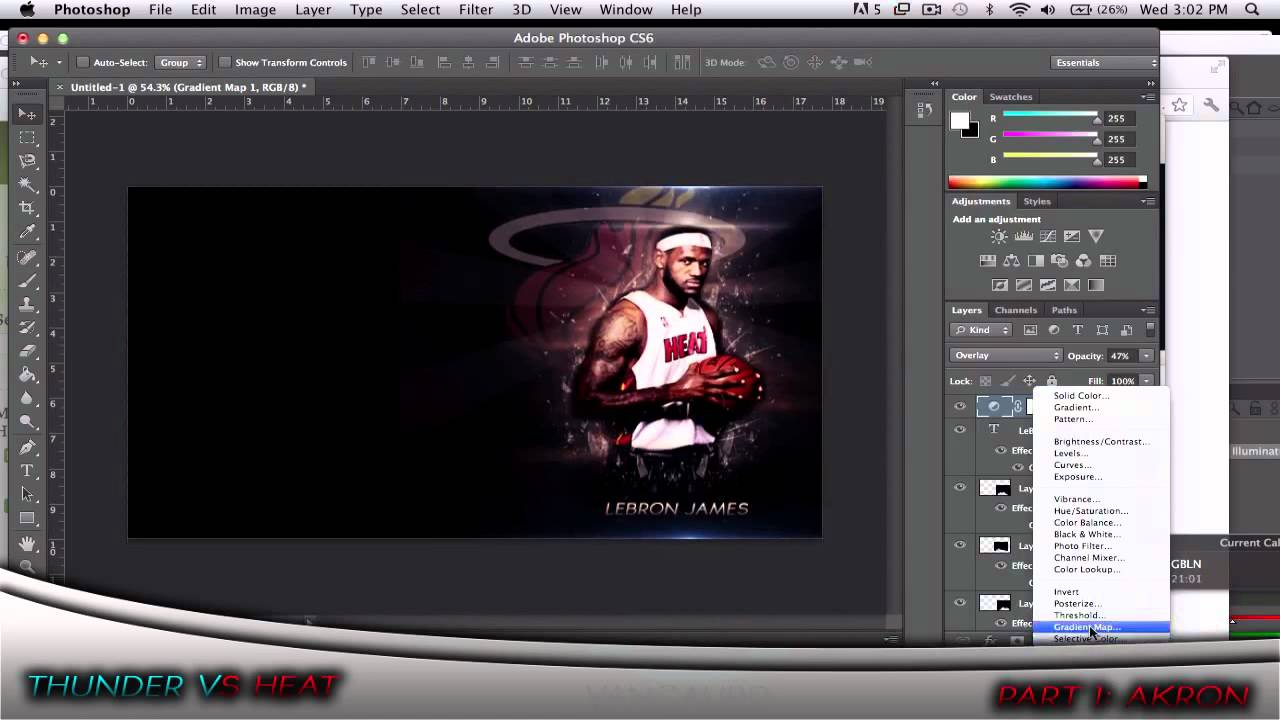Select the Healing Brush tool
The height and width of the screenshot is (720, 1280).
coord(28,258)
